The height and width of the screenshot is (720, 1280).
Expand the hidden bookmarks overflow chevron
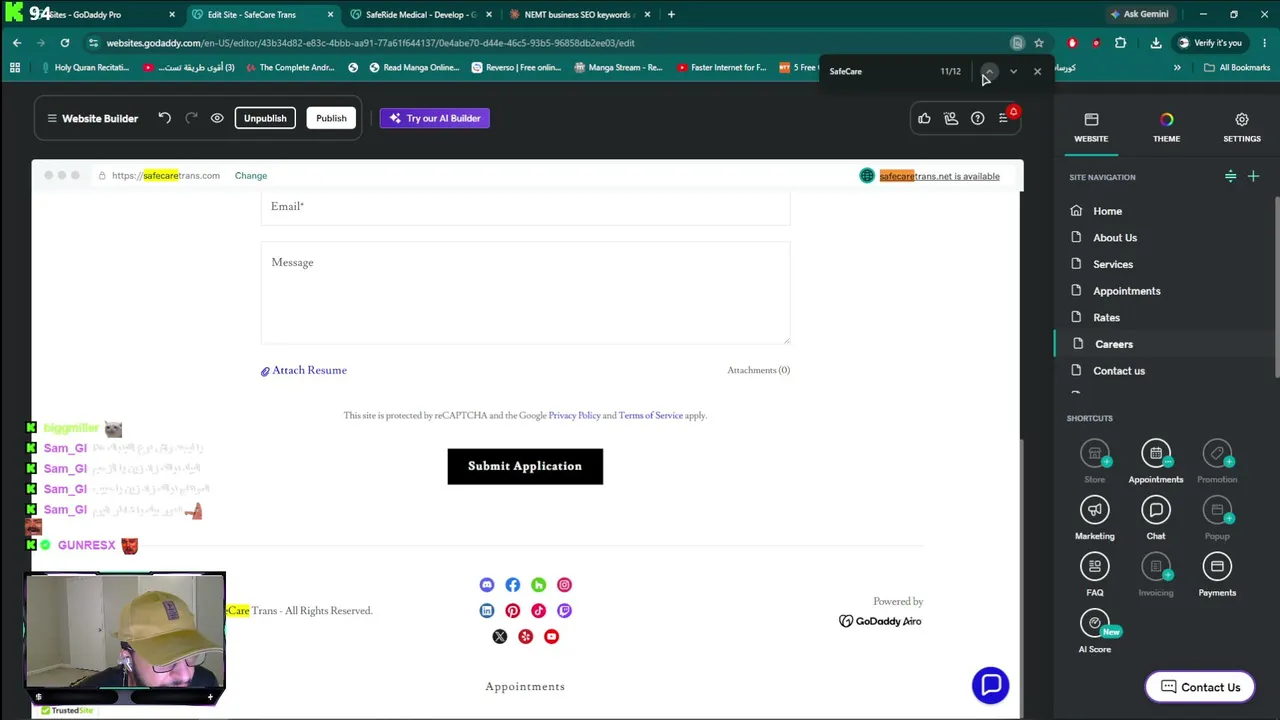tap(1177, 68)
